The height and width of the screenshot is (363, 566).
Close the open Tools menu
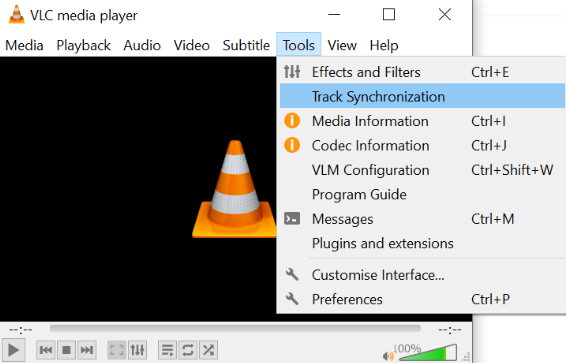(x=299, y=45)
